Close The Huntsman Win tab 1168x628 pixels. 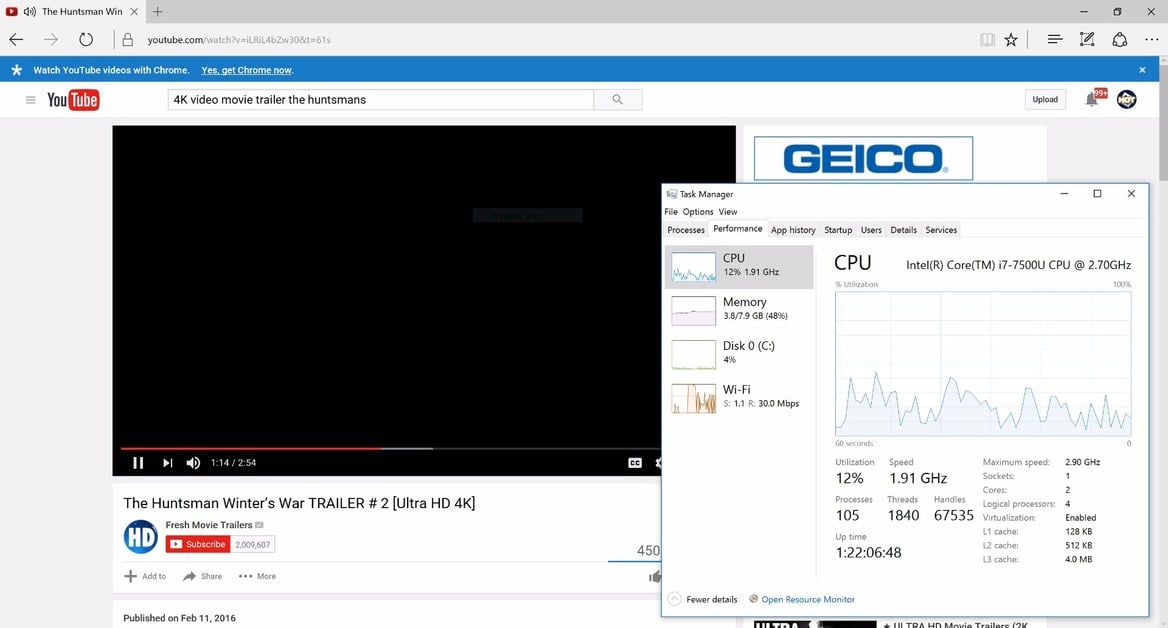134,11
